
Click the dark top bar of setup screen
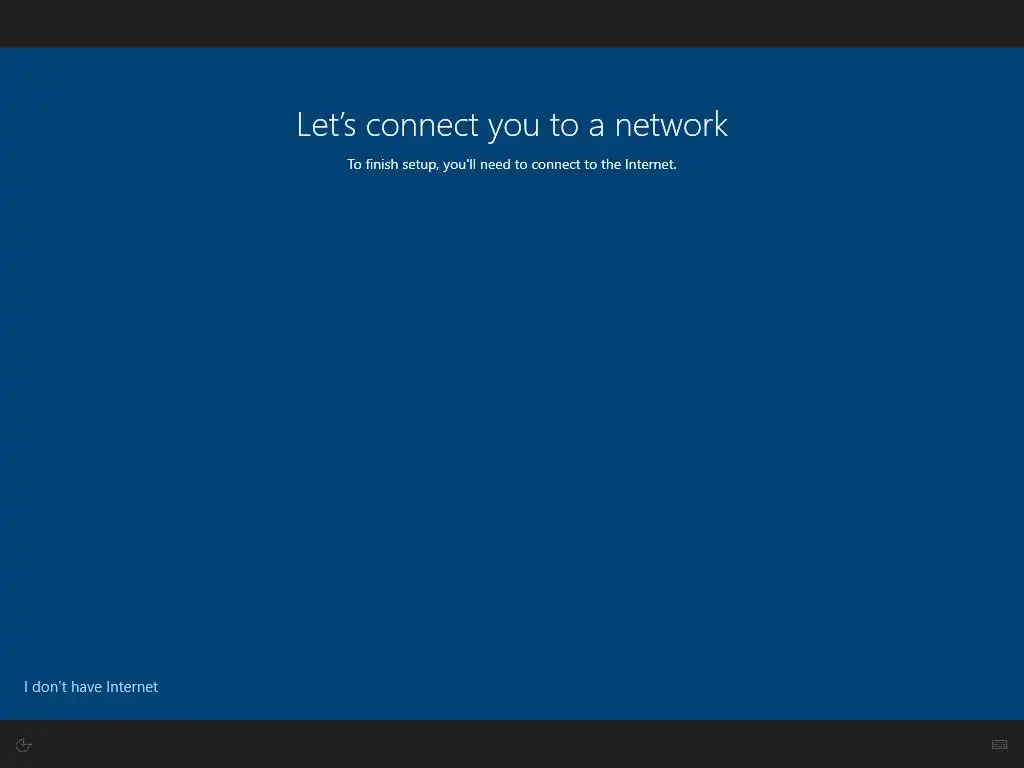(x=512, y=24)
